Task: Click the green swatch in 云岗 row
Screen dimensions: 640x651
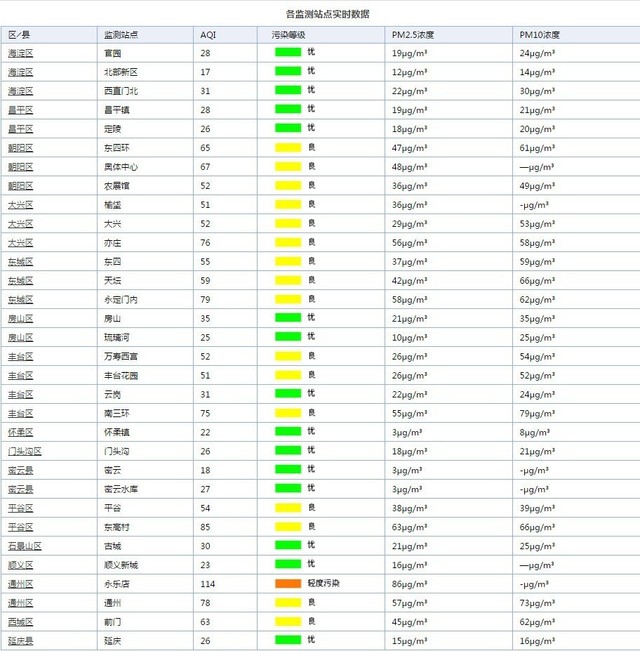Action: 288,394
